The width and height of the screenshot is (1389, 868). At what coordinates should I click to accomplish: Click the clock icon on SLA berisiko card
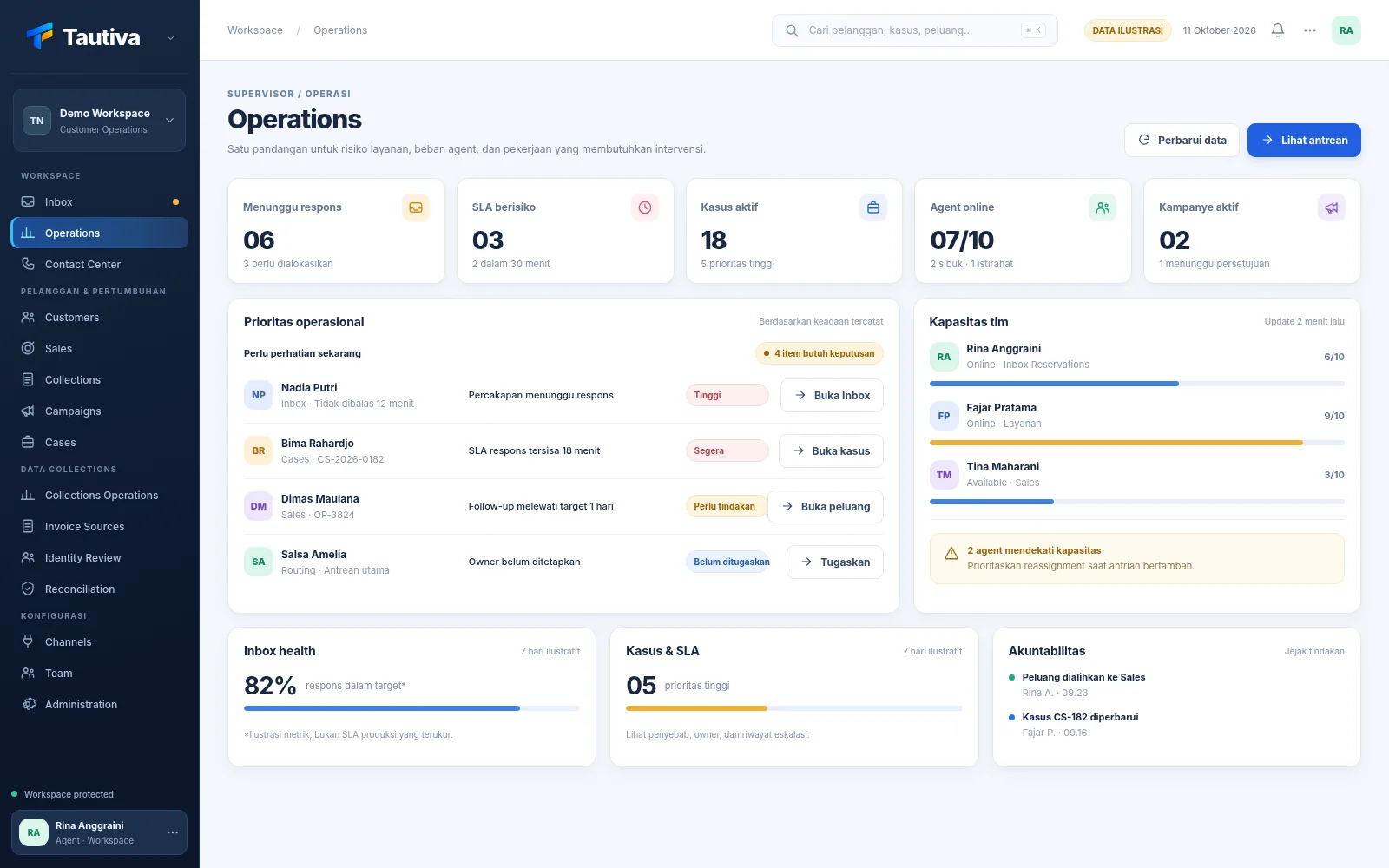[x=645, y=207]
